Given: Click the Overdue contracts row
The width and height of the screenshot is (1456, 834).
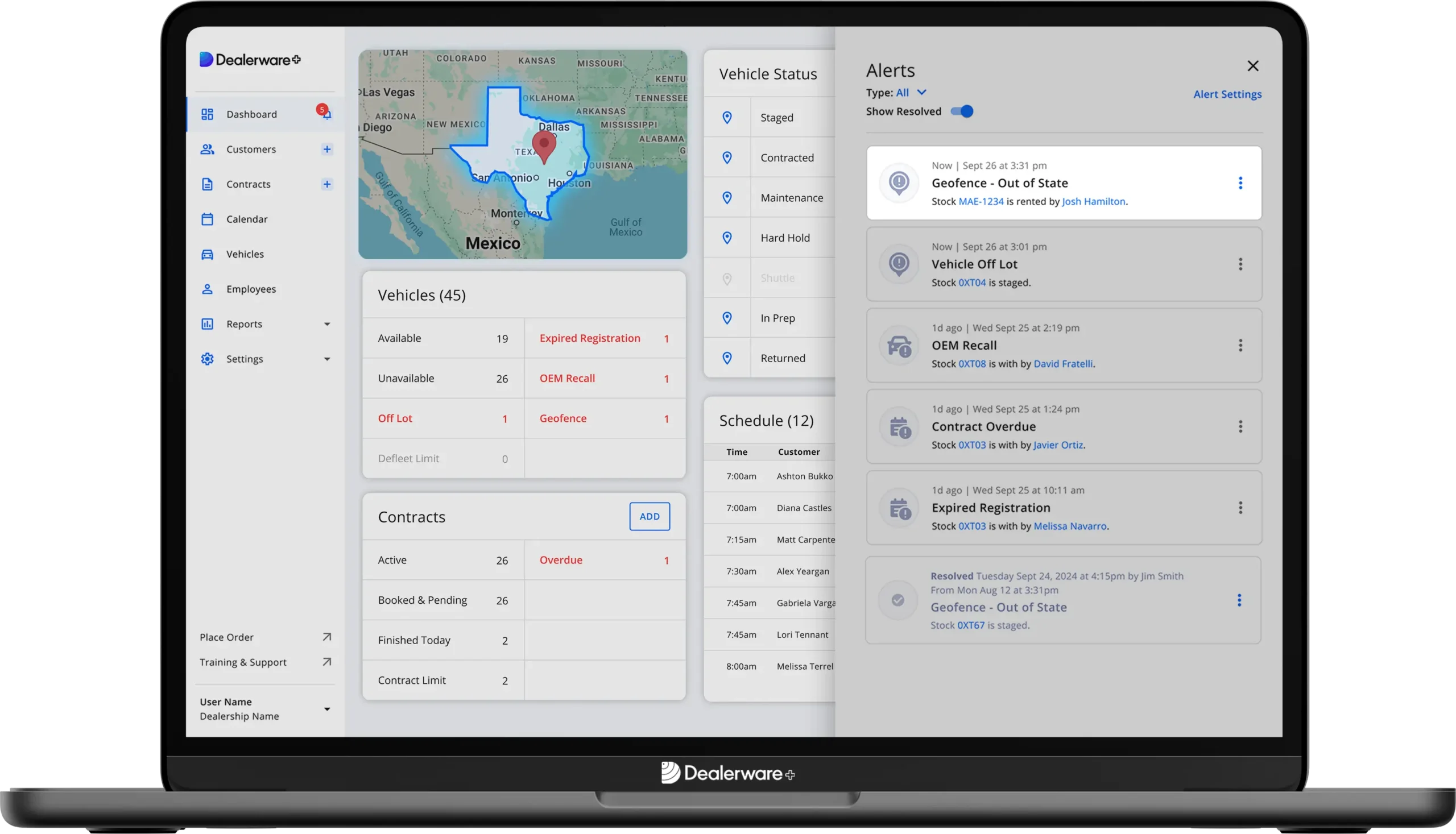Looking at the screenshot, I should [605, 560].
